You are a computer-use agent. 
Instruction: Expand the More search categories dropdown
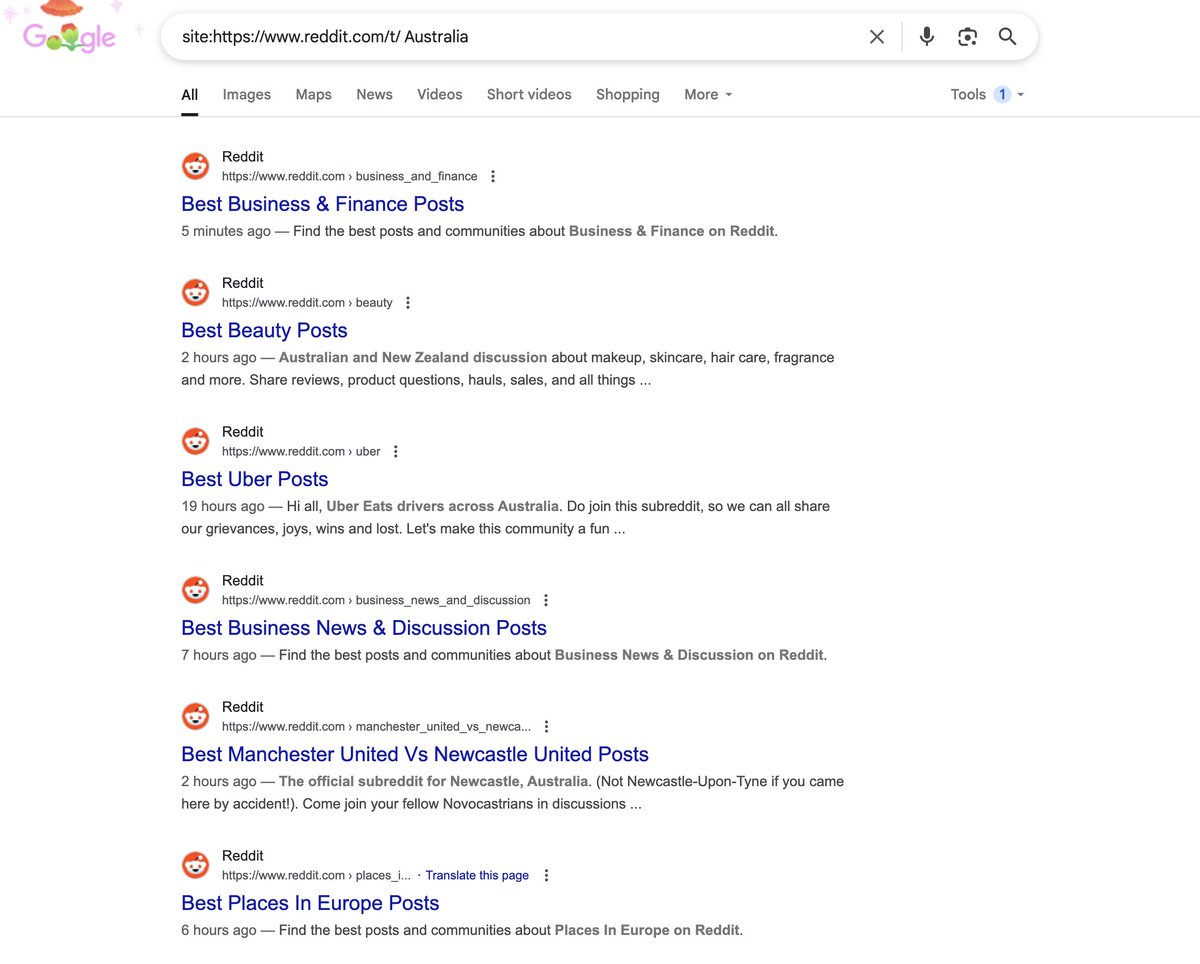tap(708, 94)
